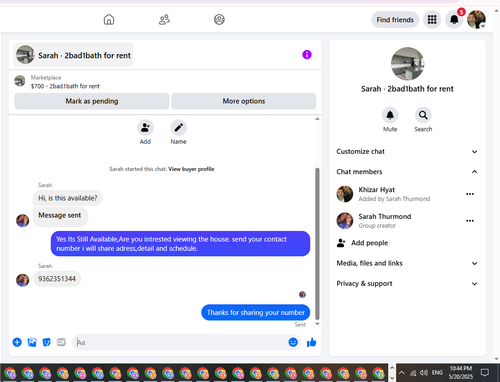
Task: Choose a sticker icon in composer
Action: click(x=47, y=342)
